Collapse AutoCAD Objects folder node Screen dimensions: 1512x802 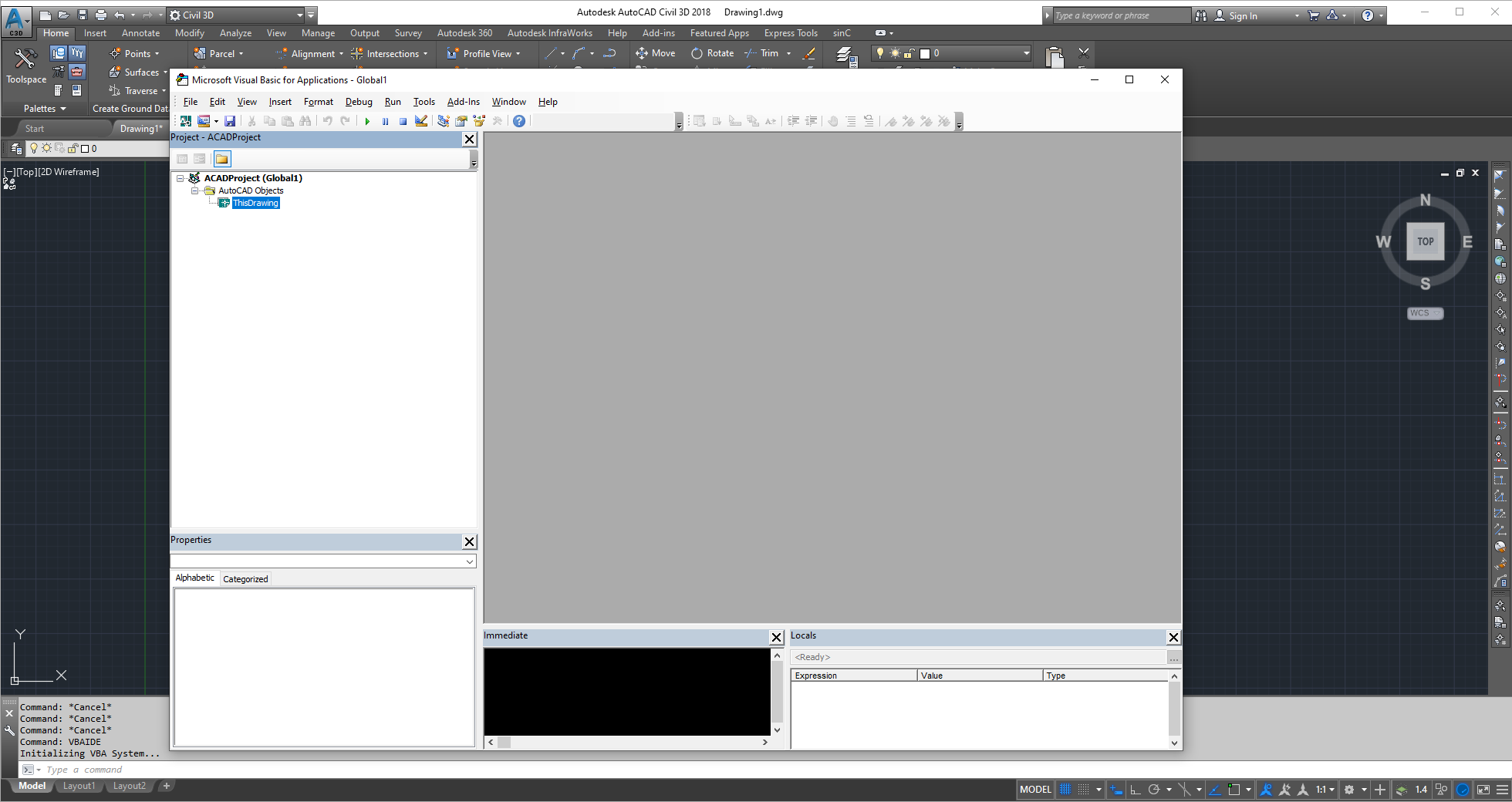195,190
